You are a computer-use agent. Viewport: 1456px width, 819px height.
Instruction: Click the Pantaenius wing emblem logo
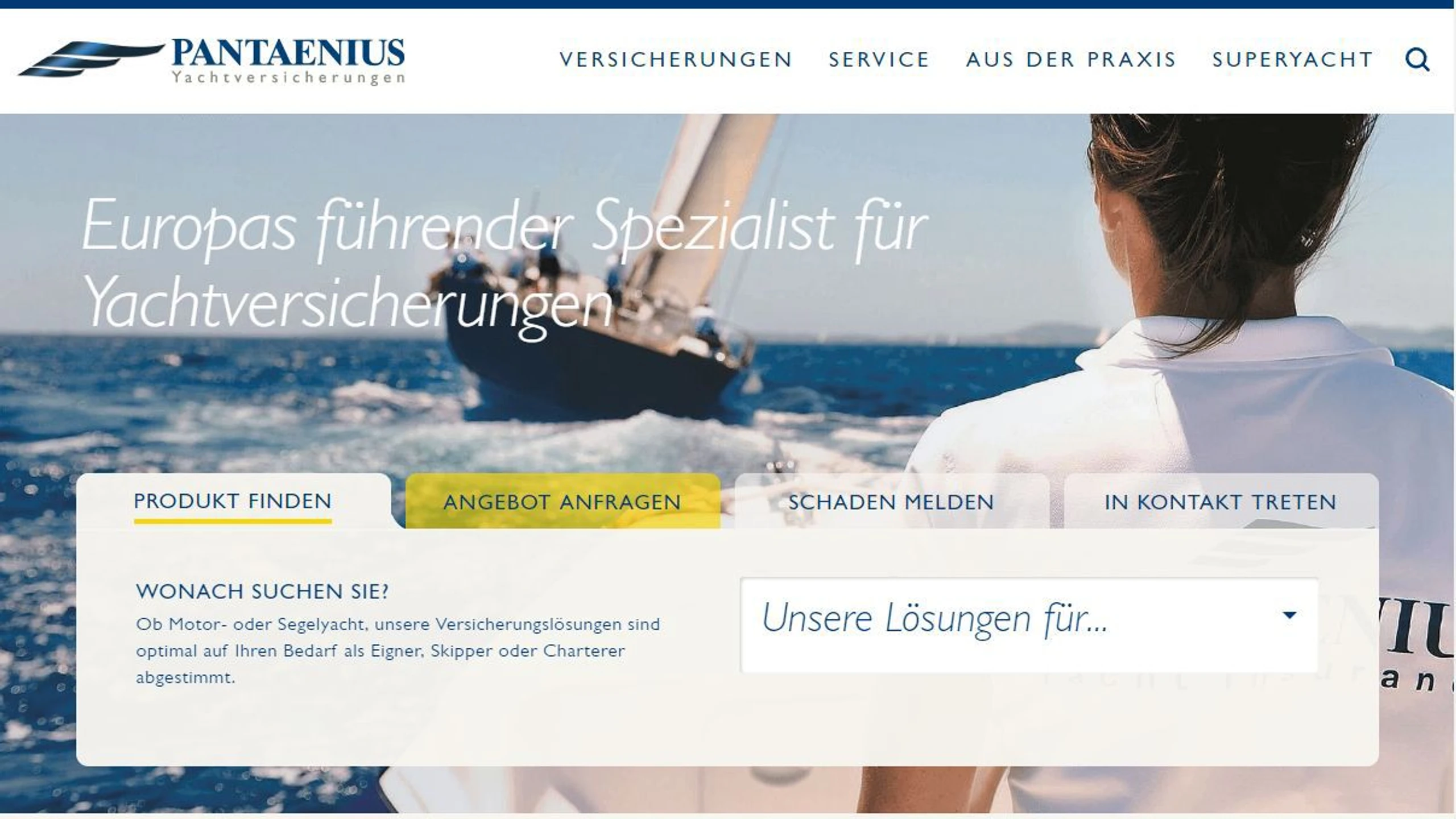(x=91, y=59)
